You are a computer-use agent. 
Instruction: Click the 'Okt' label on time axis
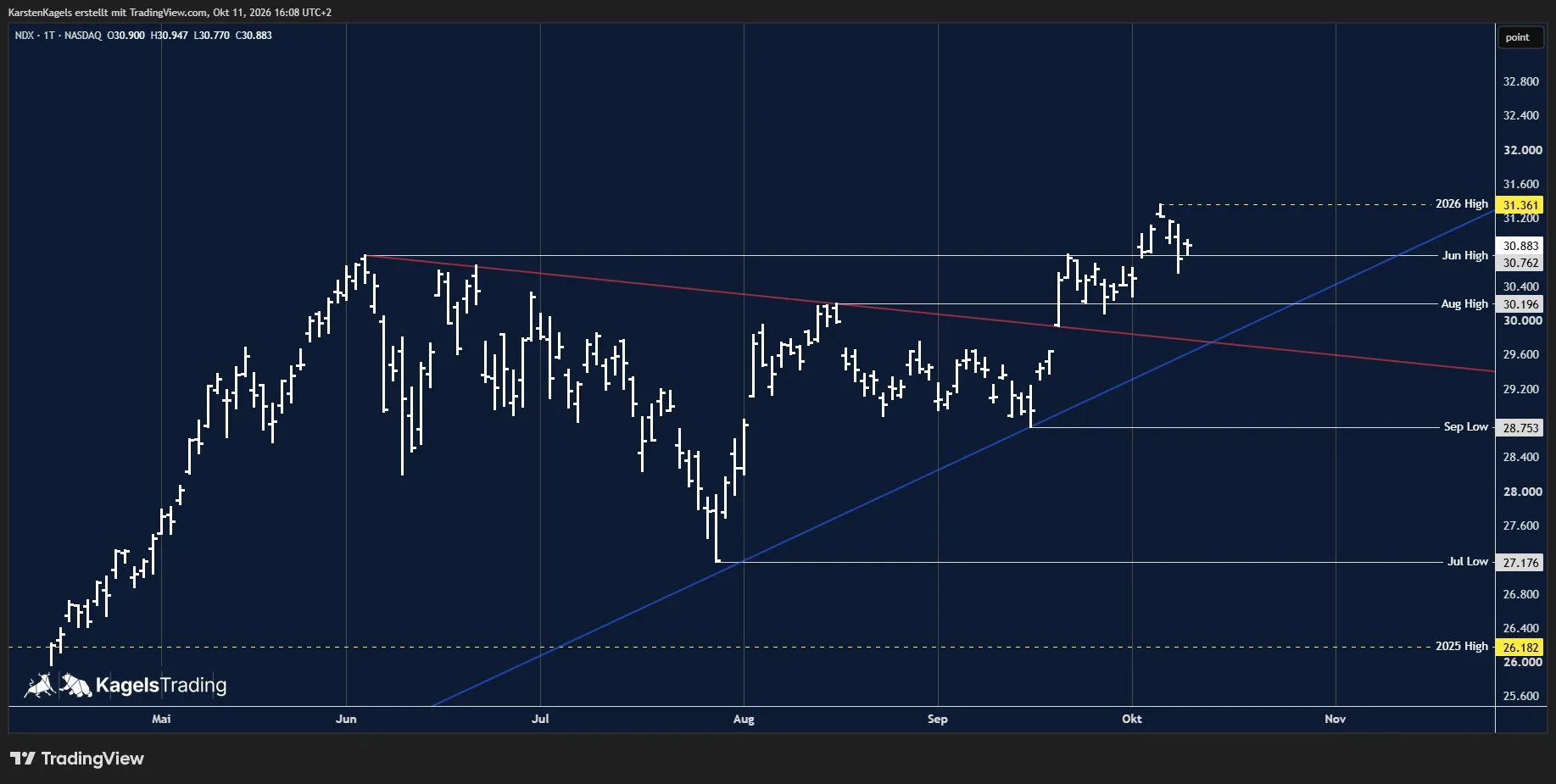[1132, 719]
